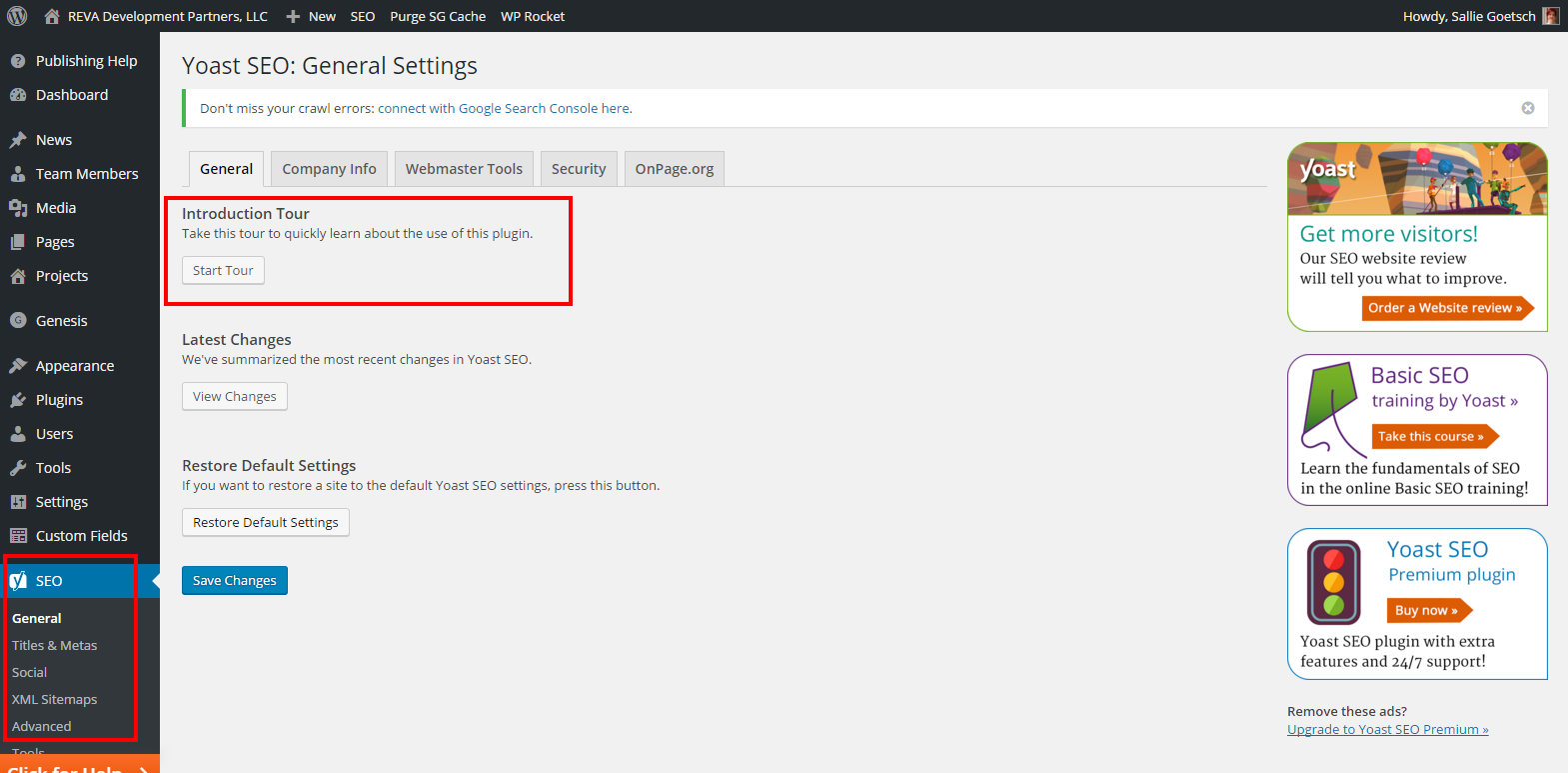Click the Yoast SEO Premium plugin heading
Viewport: 1568px width, 773px height.
tap(1451, 562)
